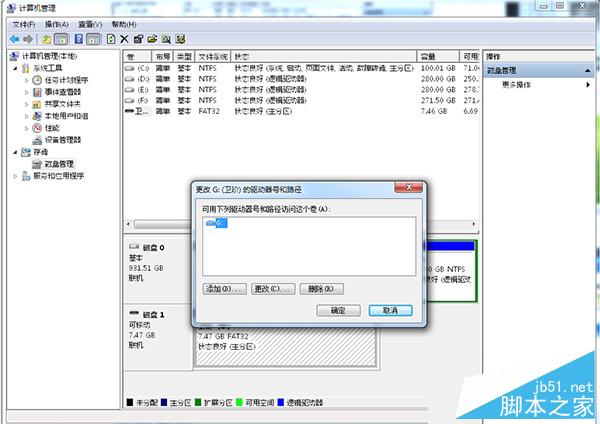600x424 pixels.
Task: Collapse the Storage tree node
Action: pos(15,152)
